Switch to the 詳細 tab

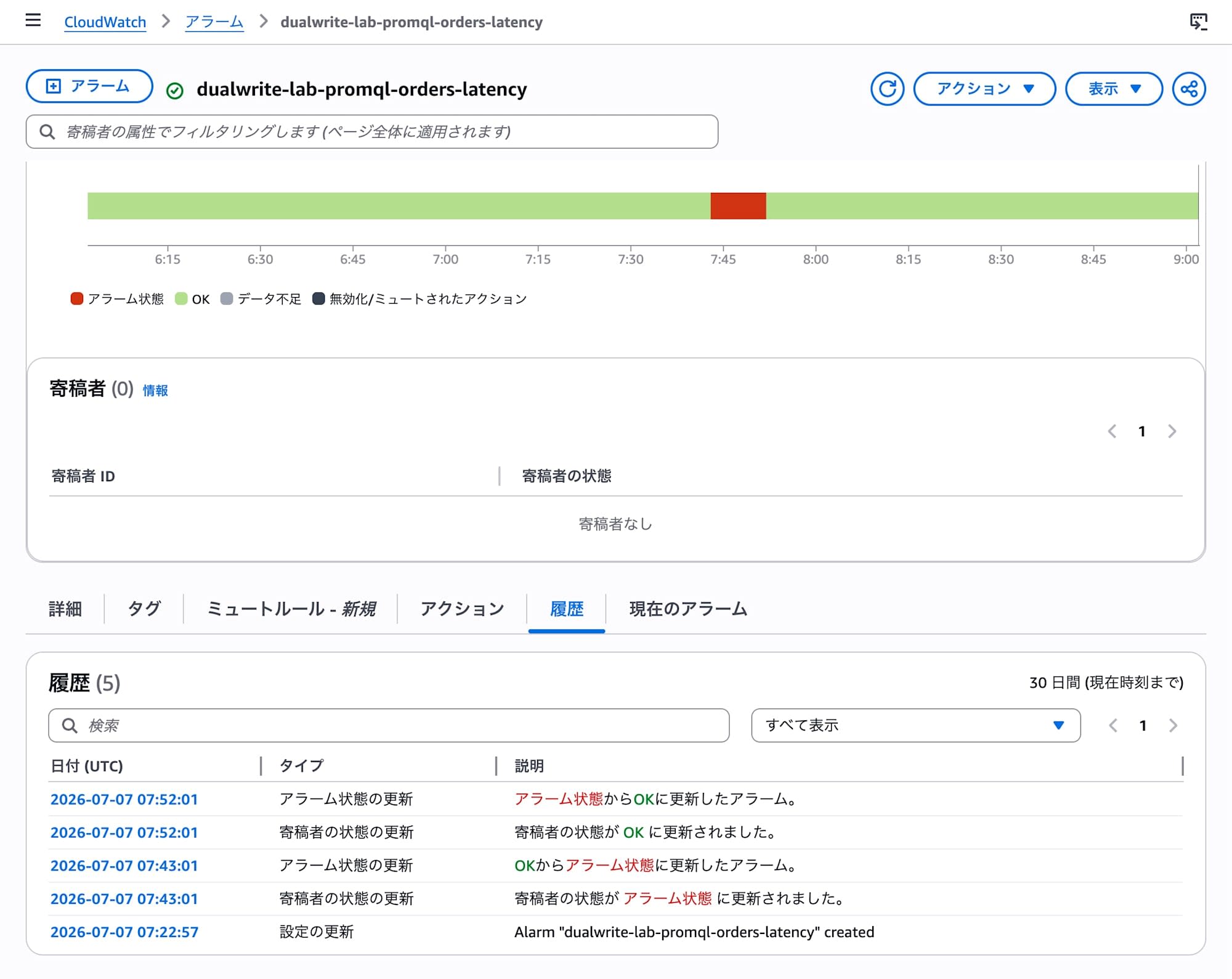point(65,609)
